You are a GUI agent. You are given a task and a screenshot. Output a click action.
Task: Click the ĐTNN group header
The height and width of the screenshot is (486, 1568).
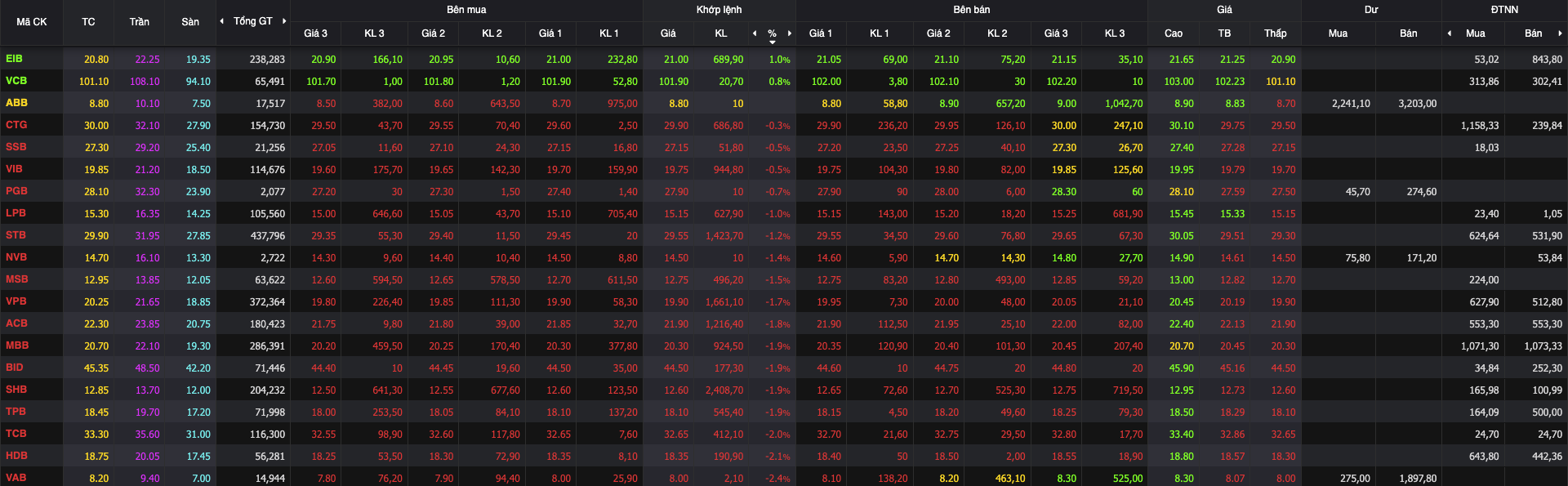tap(1504, 10)
